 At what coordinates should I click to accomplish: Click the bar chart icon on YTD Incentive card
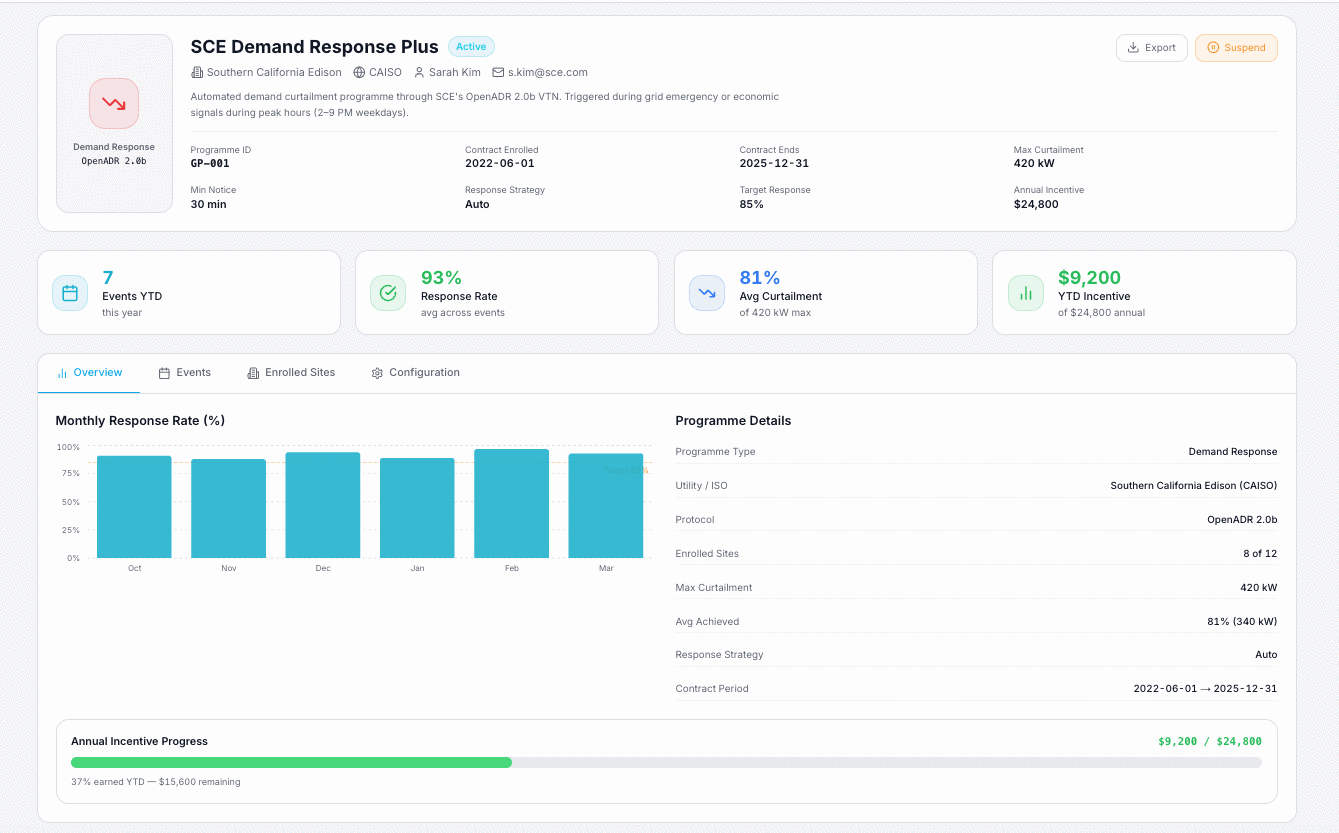(x=1026, y=293)
